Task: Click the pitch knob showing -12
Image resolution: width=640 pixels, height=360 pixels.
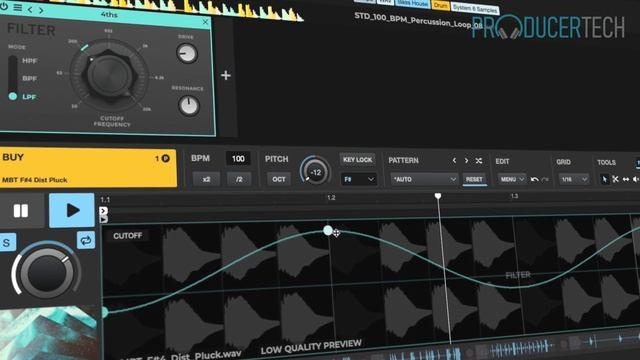Action: coord(315,172)
